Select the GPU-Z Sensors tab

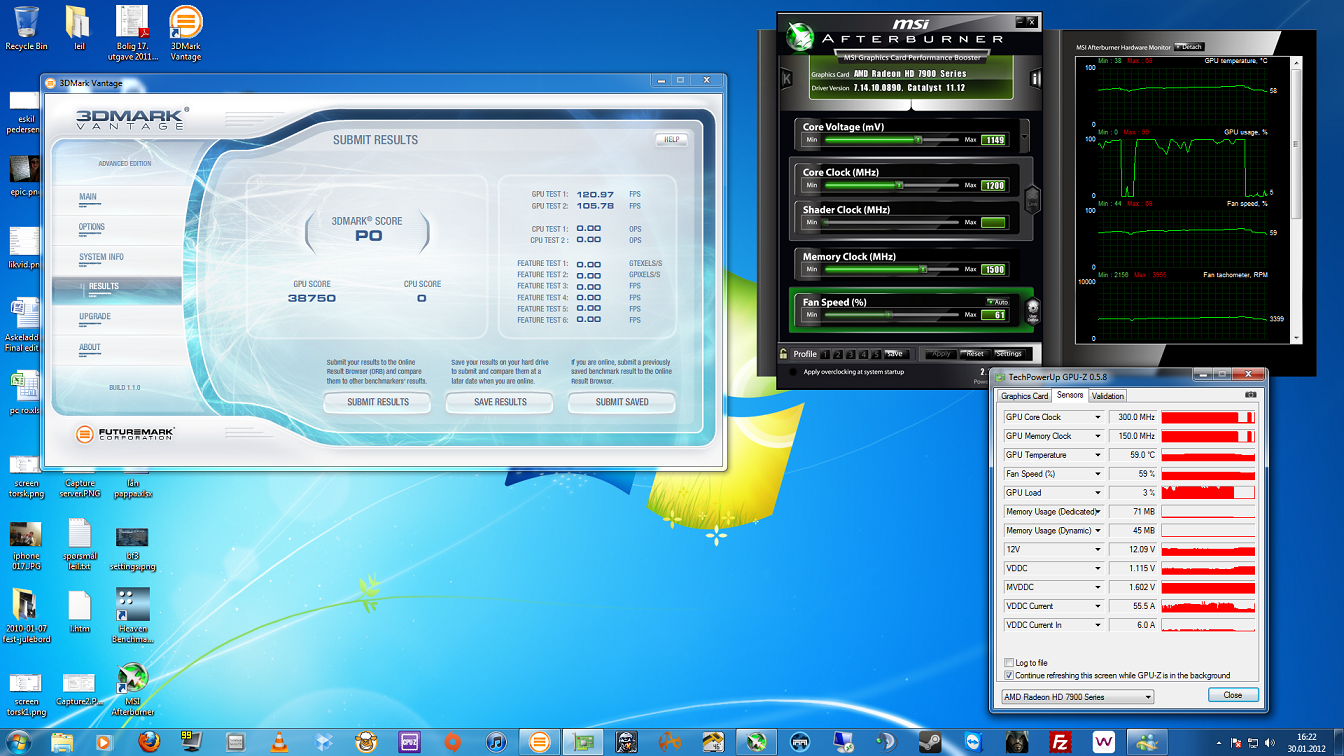[1070, 396]
